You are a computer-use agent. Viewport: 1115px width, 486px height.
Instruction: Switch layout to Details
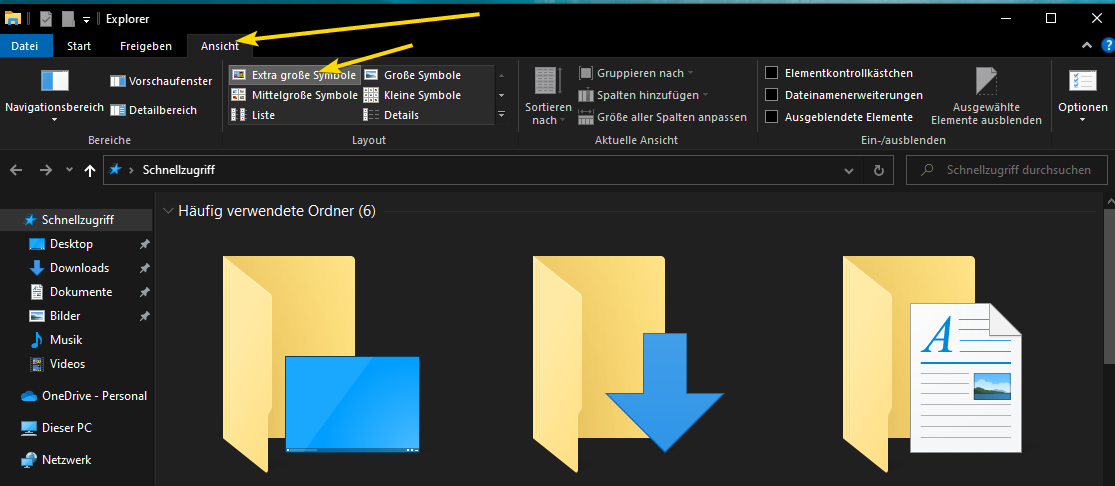(392, 115)
